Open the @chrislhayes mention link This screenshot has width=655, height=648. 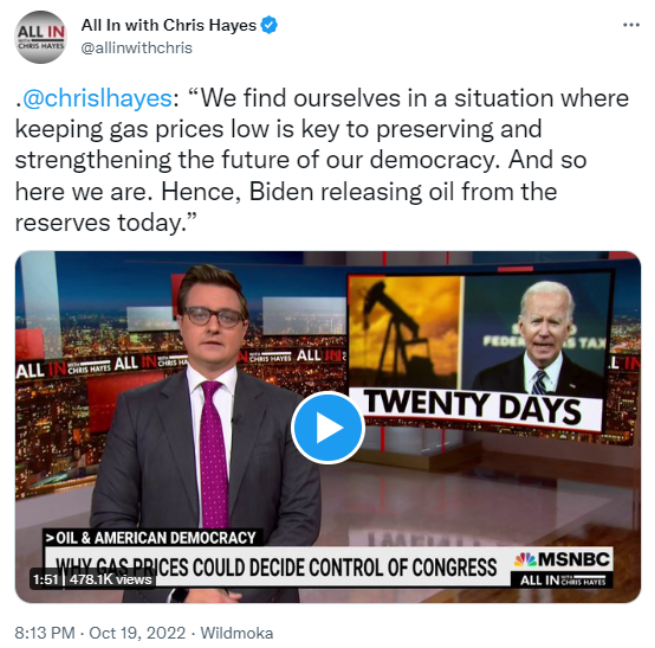97,99
